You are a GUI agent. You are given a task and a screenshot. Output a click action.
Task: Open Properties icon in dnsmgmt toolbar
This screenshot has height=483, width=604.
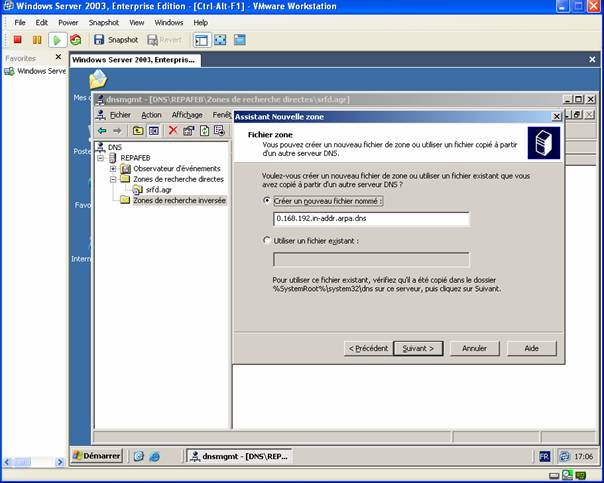tap(188, 131)
